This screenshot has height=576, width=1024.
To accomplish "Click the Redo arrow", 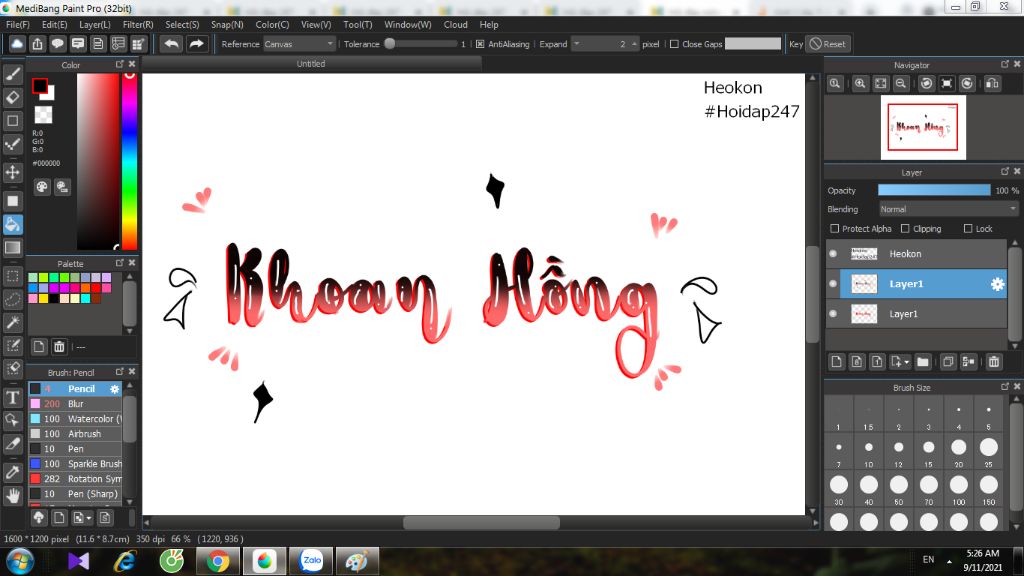I will tap(196, 44).
